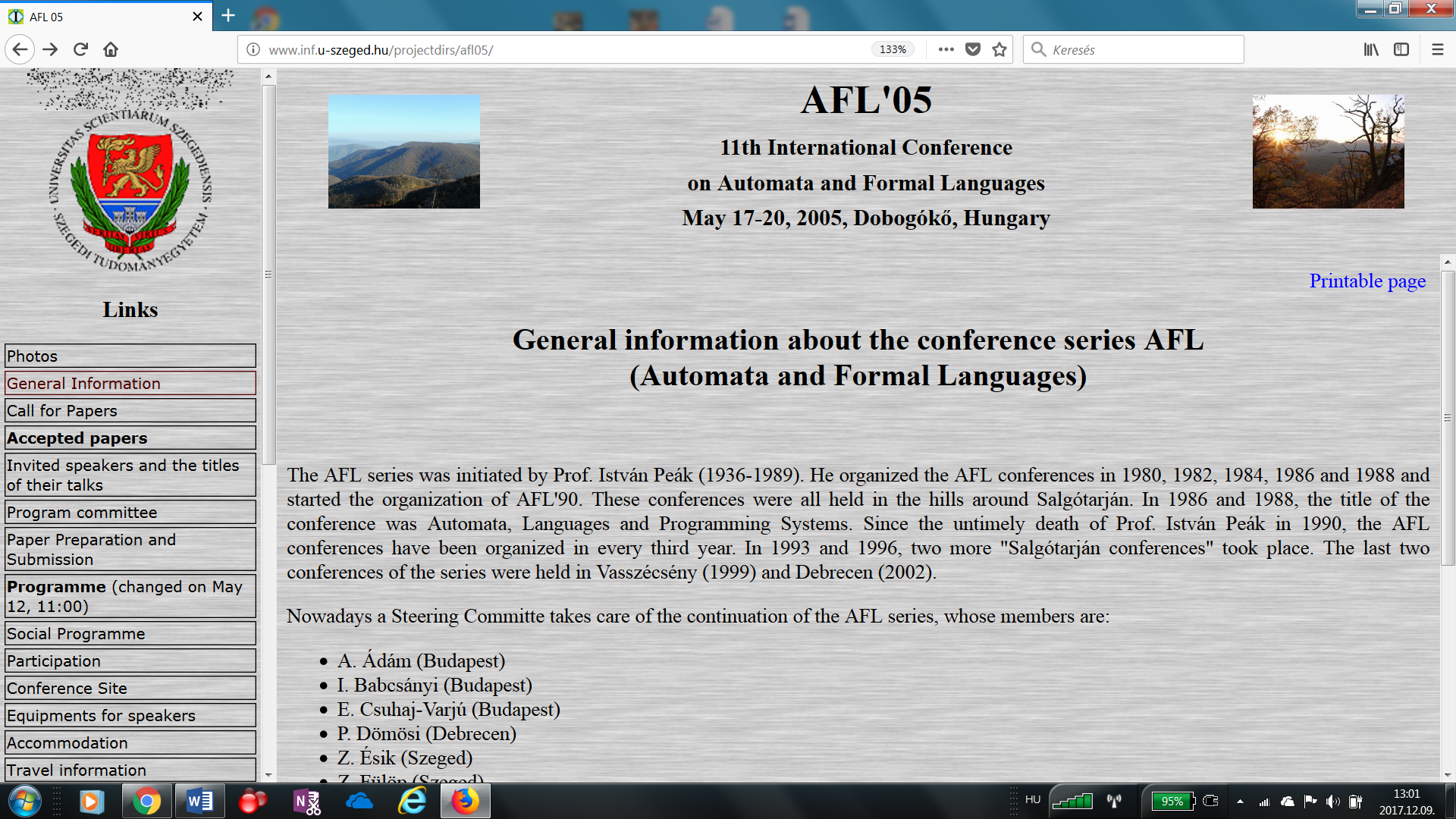The width and height of the screenshot is (1456, 819).
Task: Bookmark this page with star icon
Action: click(999, 49)
